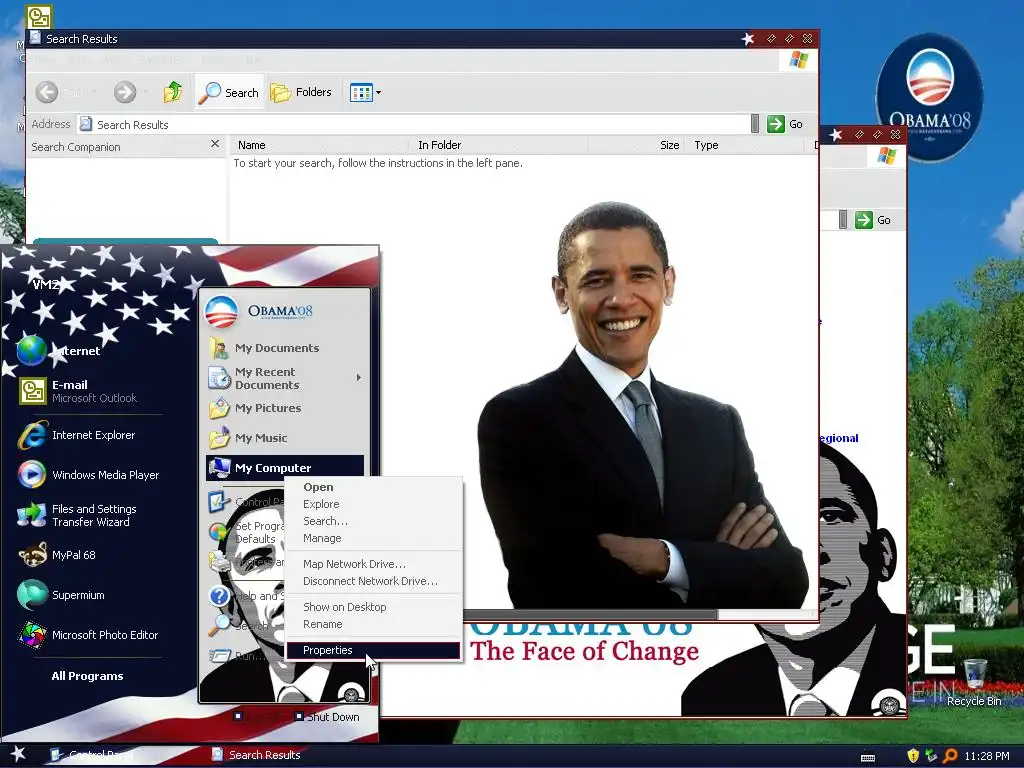This screenshot has height=768, width=1024.
Task: Choose Open from the context menu
Action: coord(318,487)
